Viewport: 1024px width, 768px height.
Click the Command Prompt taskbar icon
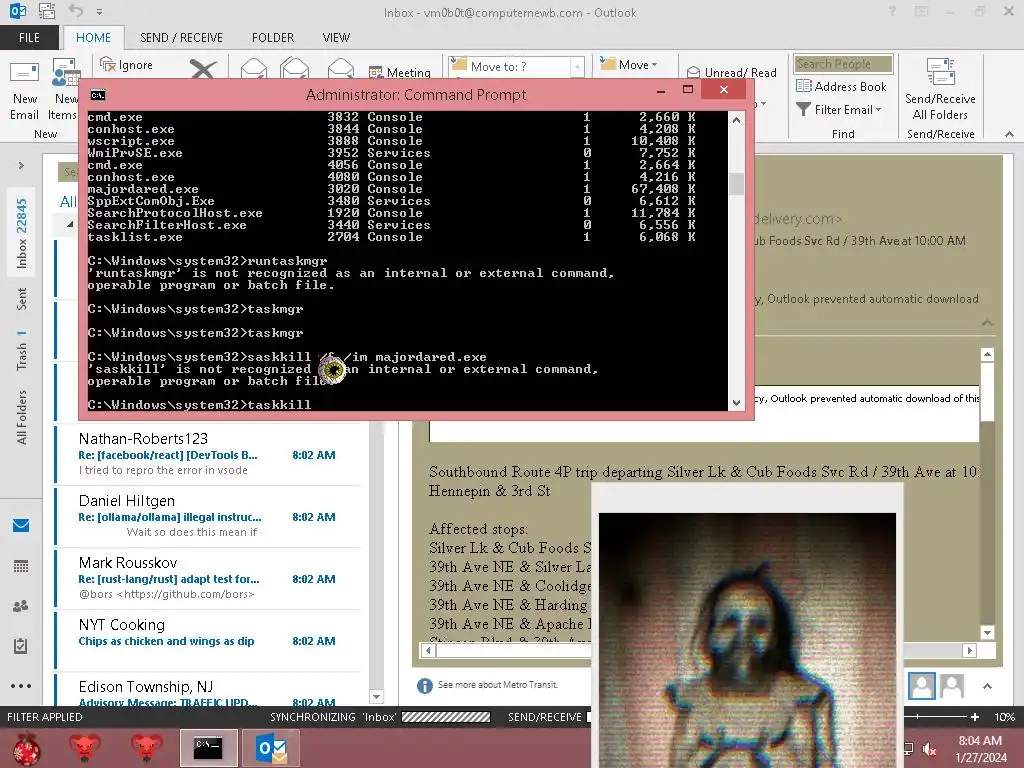pyautogui.click(x=208, y=748)
